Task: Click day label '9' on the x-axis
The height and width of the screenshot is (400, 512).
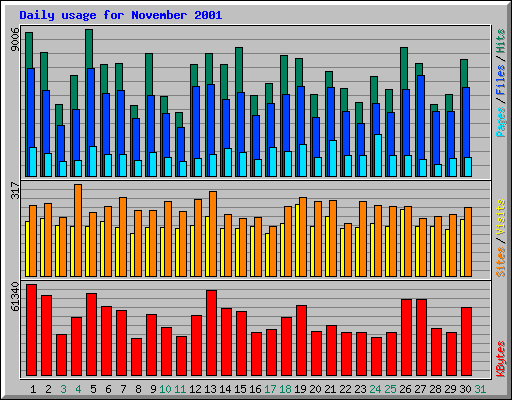Action: pyautogui.click(x=153, y=389)
